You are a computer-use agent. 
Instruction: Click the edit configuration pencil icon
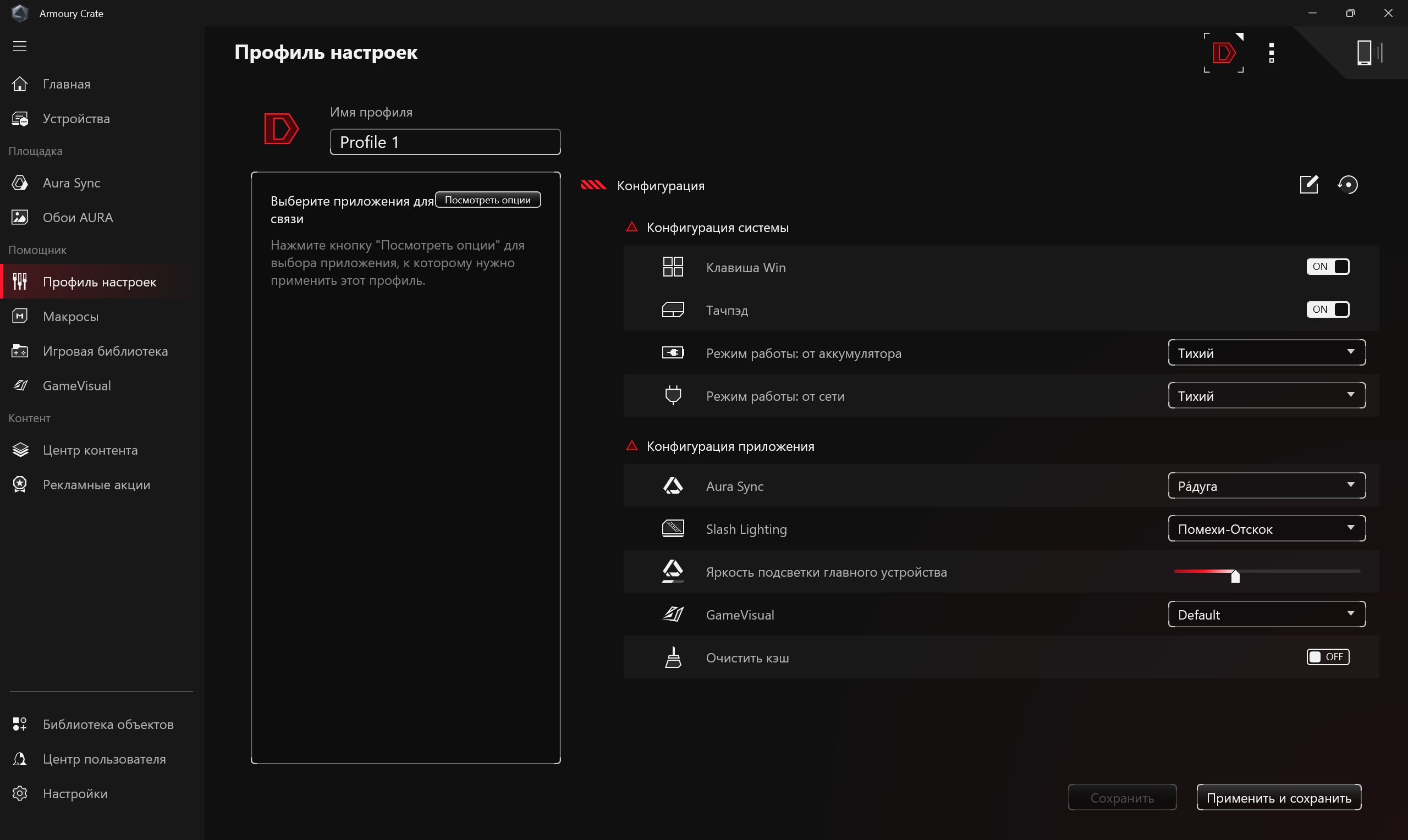[x=1309, y=185]
